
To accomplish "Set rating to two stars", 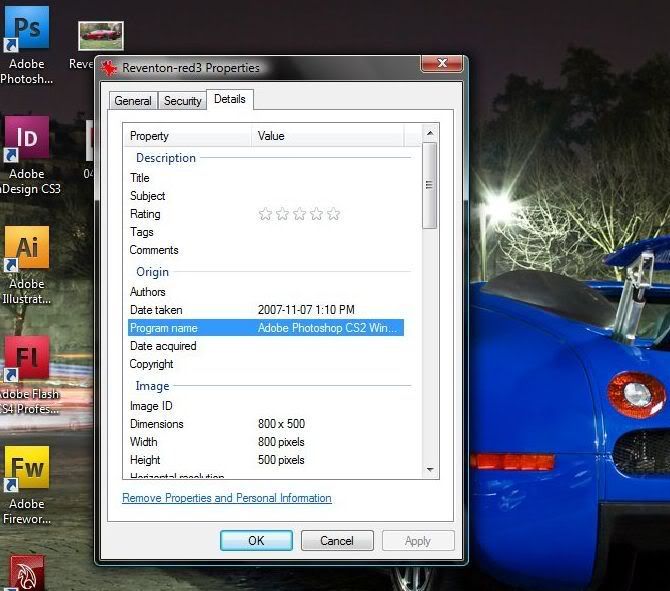I will (x=282, y=214).
